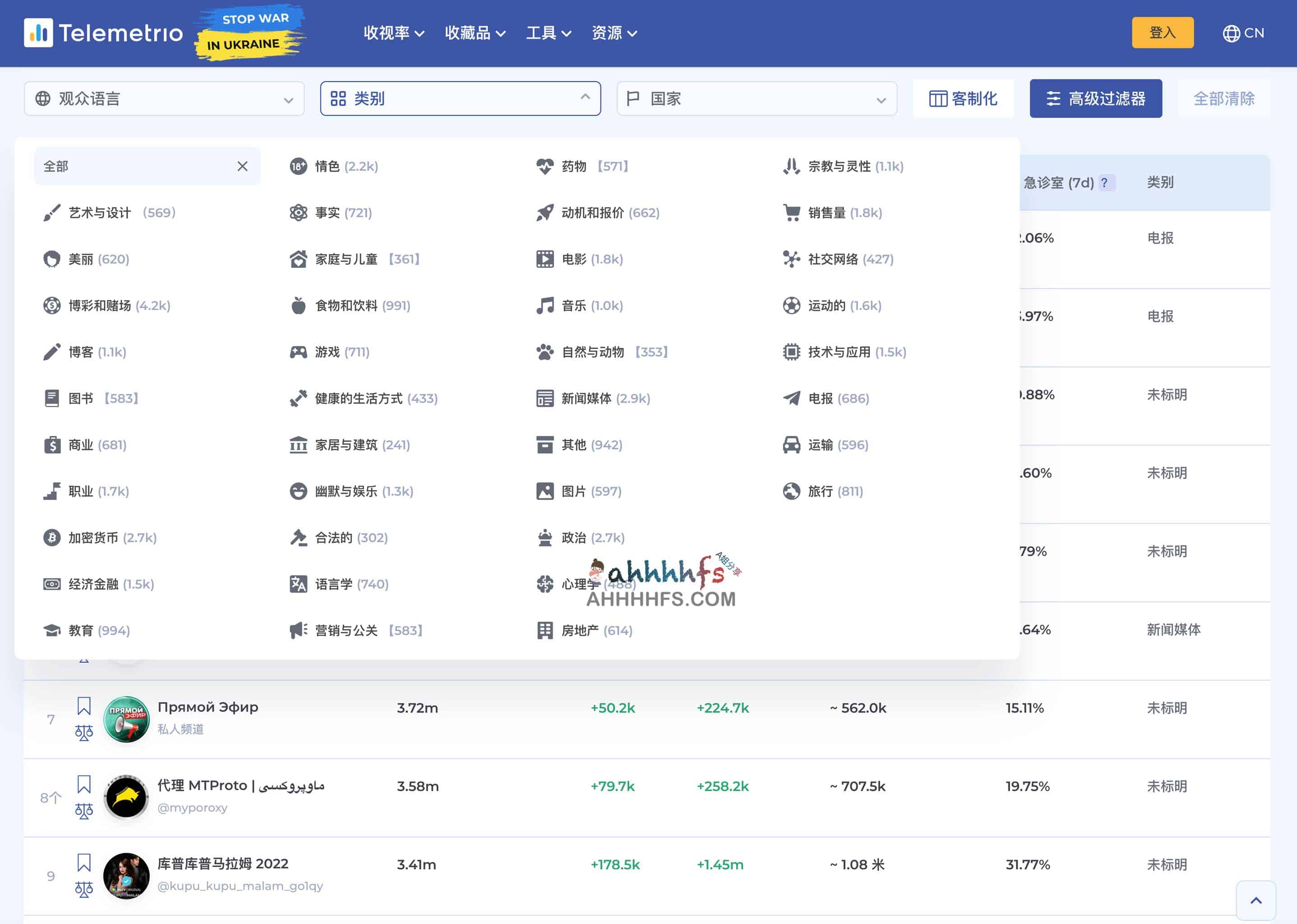Click the 全部 selected tab label
The width and height of the screenshot is (1297, 924).
(55, 165)
